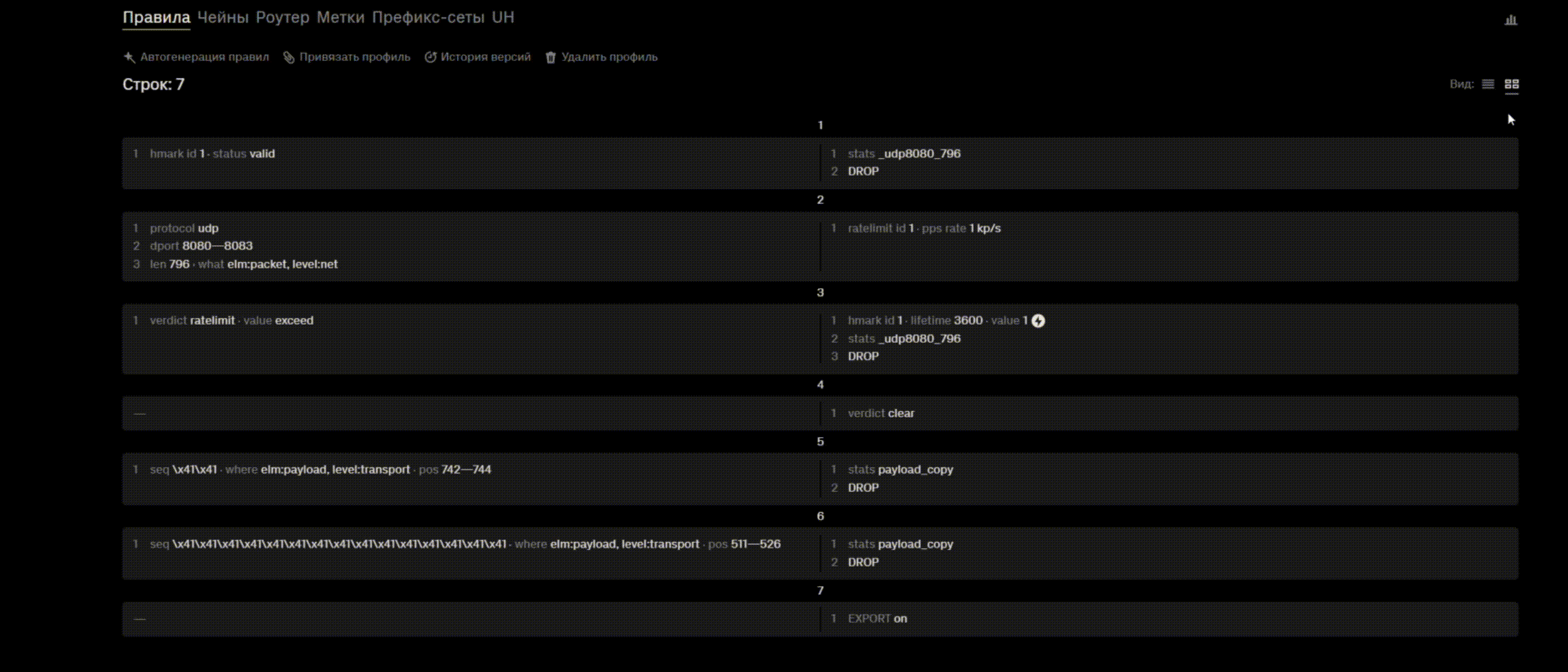1568x672 pixels.
Task: Select rule 1 hmark id condition
Action: click(212, 154)
